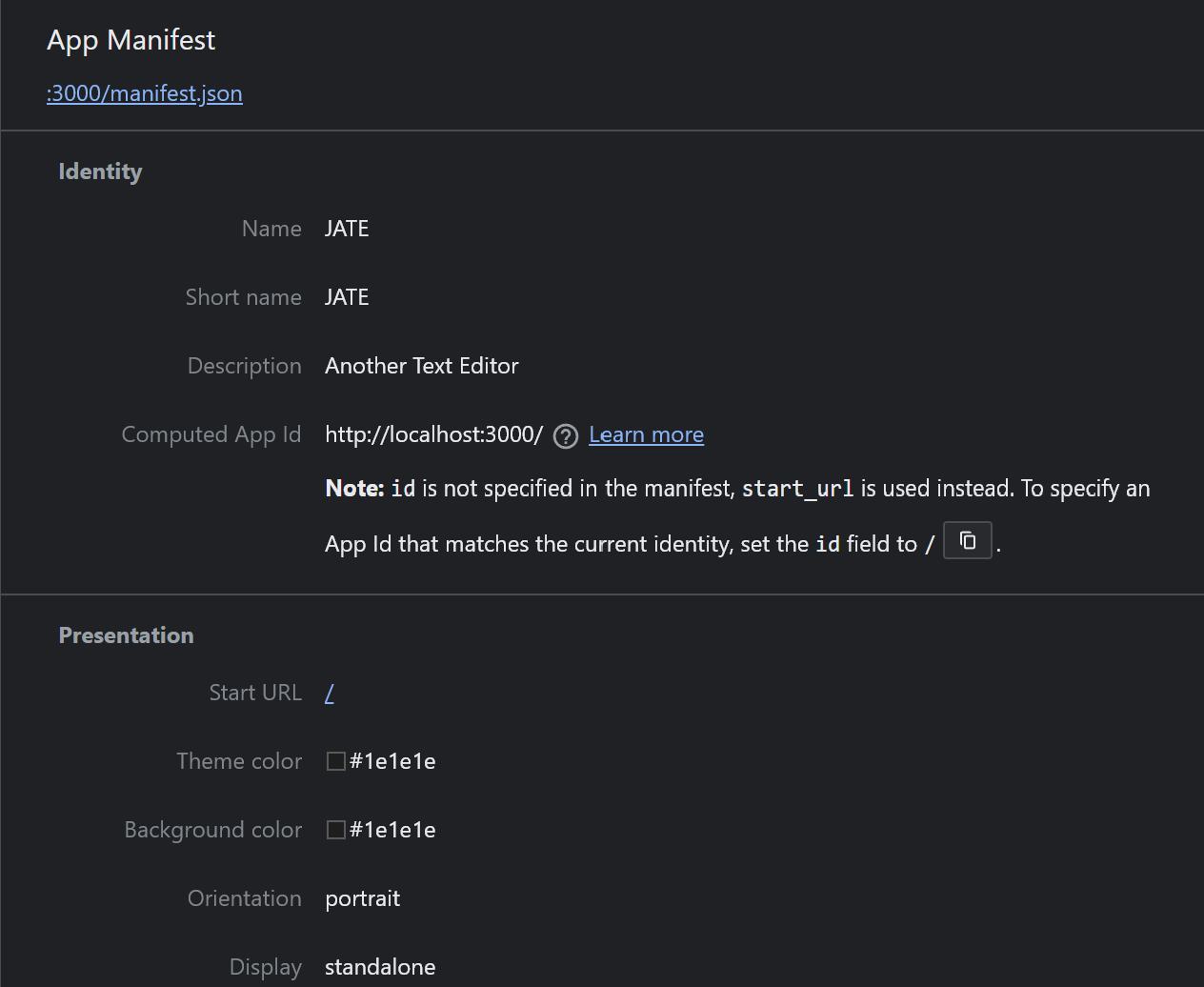Select the Presentation section heading
This screenshot has height=987, width=1204.
click(126, 635)
